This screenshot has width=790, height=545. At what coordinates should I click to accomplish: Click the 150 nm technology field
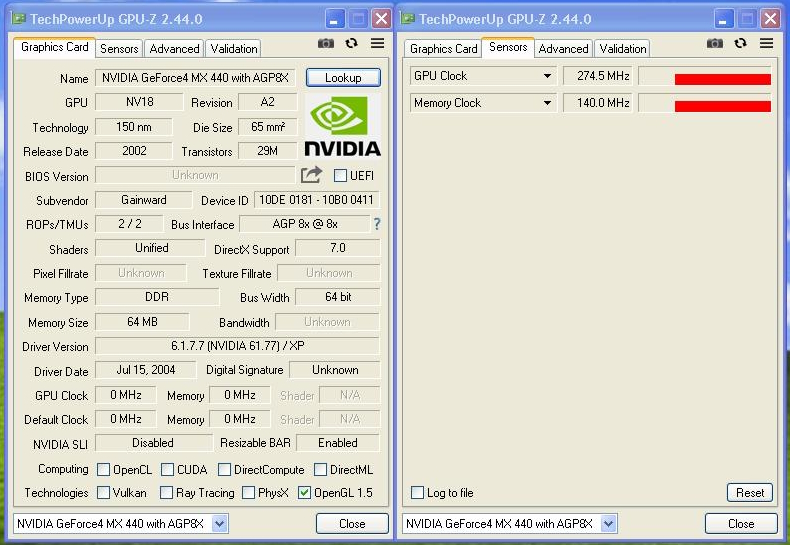point(134,126)
